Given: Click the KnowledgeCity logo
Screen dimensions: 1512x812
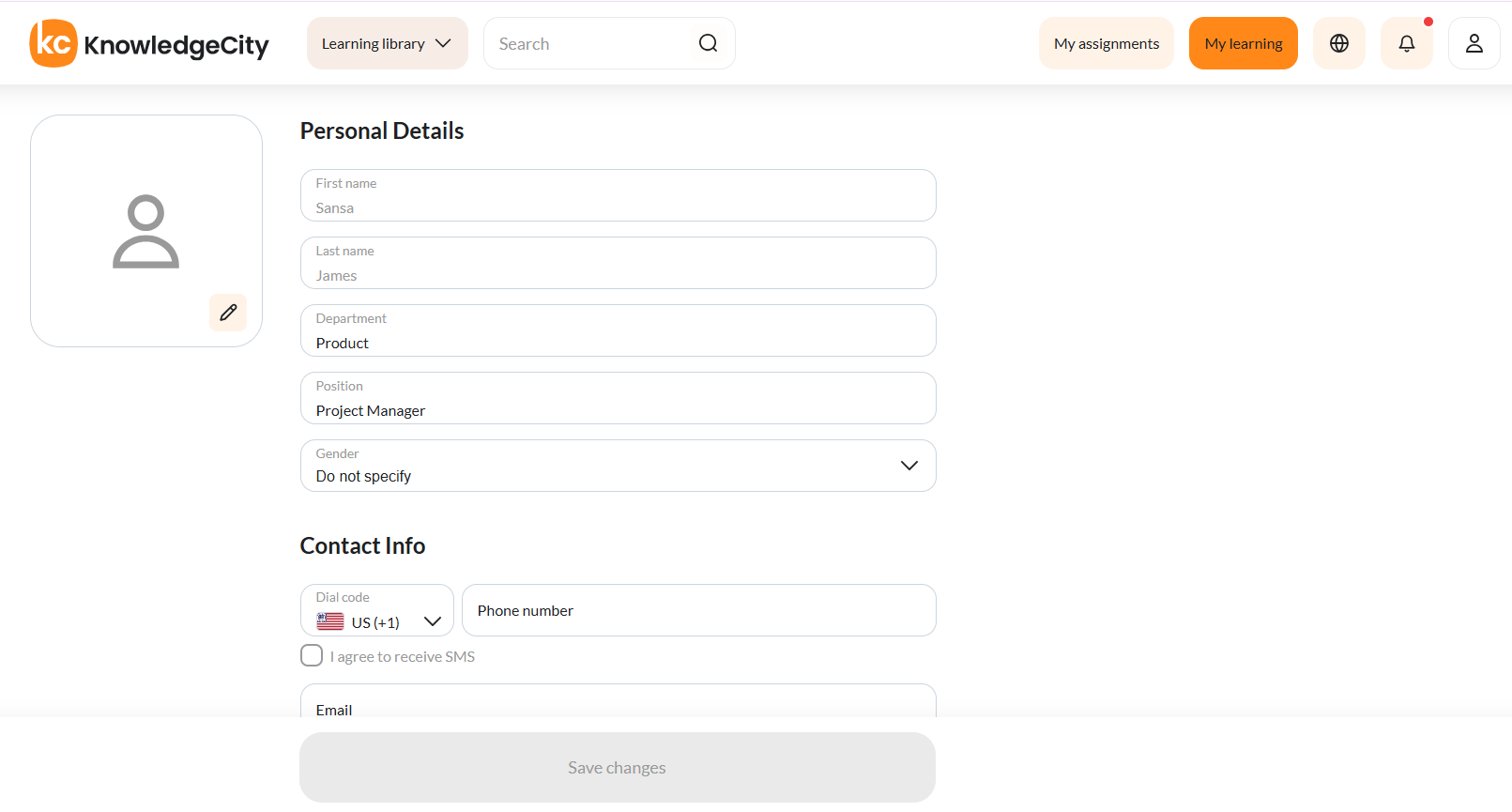Looking at the screenshot, I should click(149, 43).
